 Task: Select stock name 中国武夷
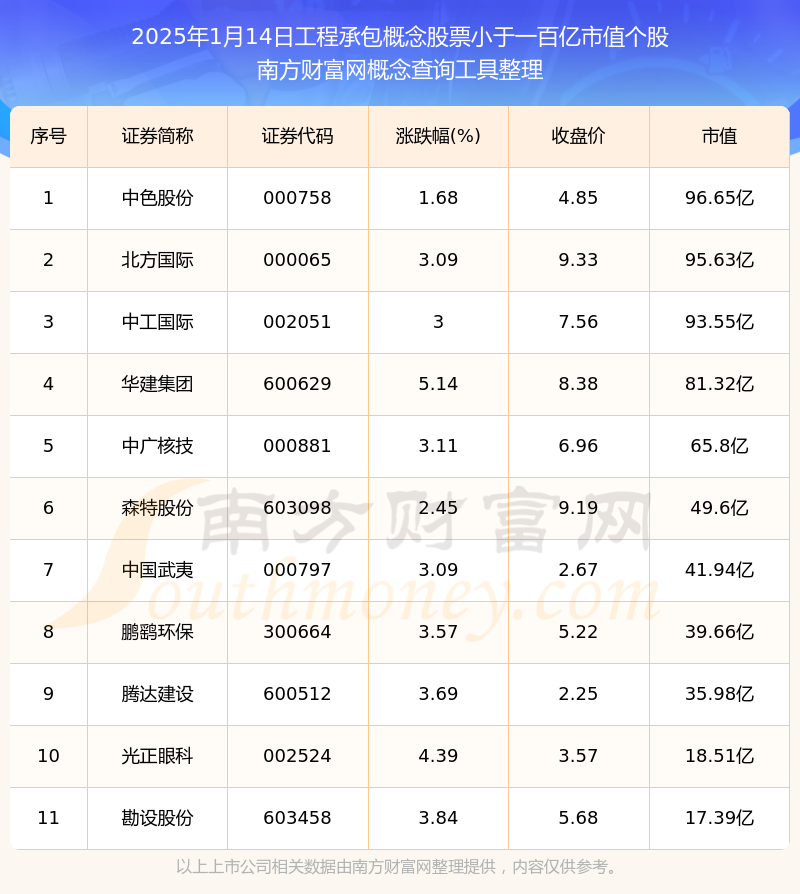point(157,570)
